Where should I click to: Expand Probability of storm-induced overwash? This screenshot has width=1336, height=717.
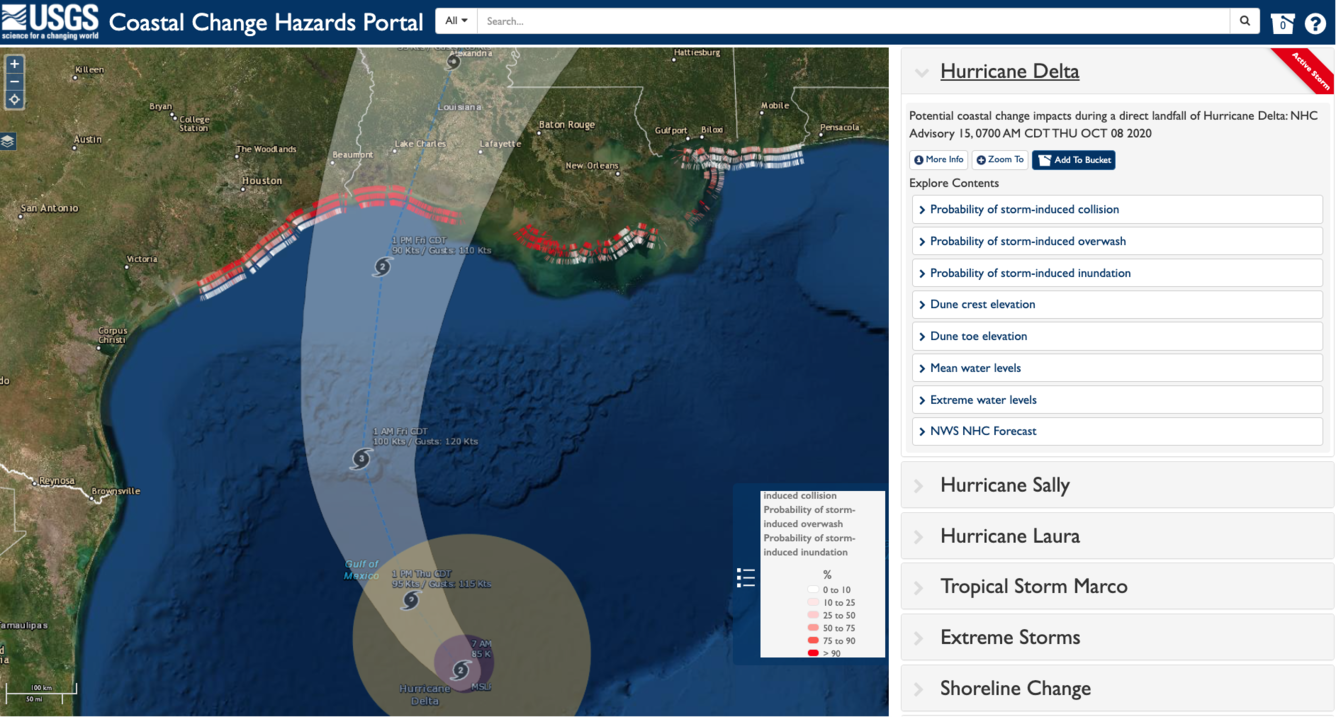pyautogui.click(x=1117, y=241)
